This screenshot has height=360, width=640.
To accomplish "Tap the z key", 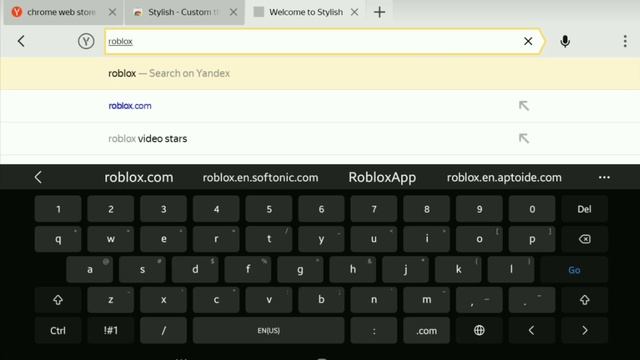I will pos(111,300).
